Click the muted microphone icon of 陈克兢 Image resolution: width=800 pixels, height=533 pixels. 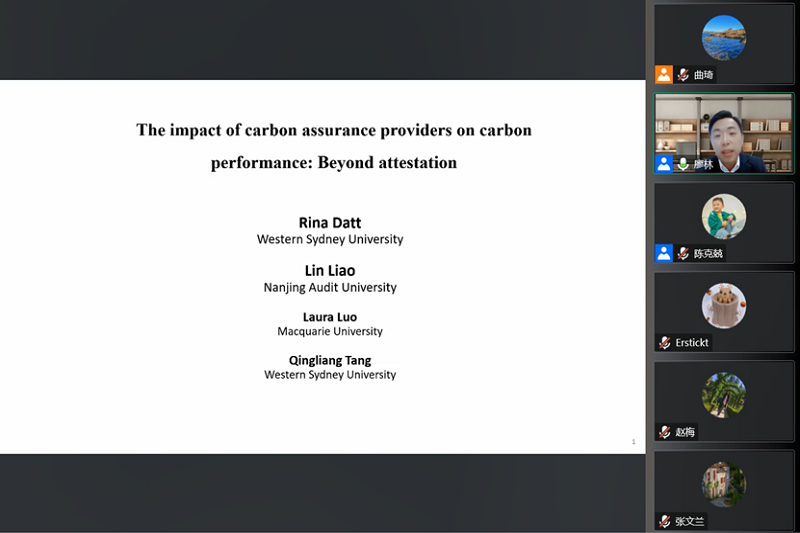(683, 253)
